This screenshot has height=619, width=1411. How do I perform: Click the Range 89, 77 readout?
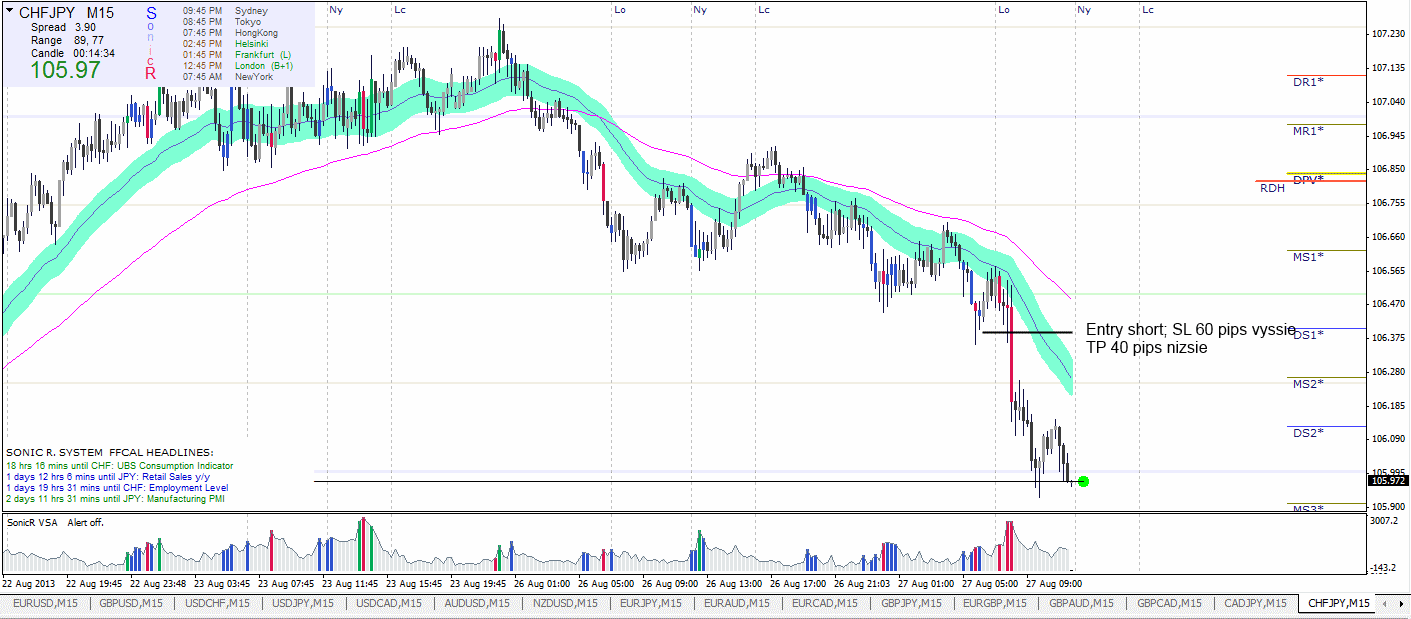pos(68,40)
